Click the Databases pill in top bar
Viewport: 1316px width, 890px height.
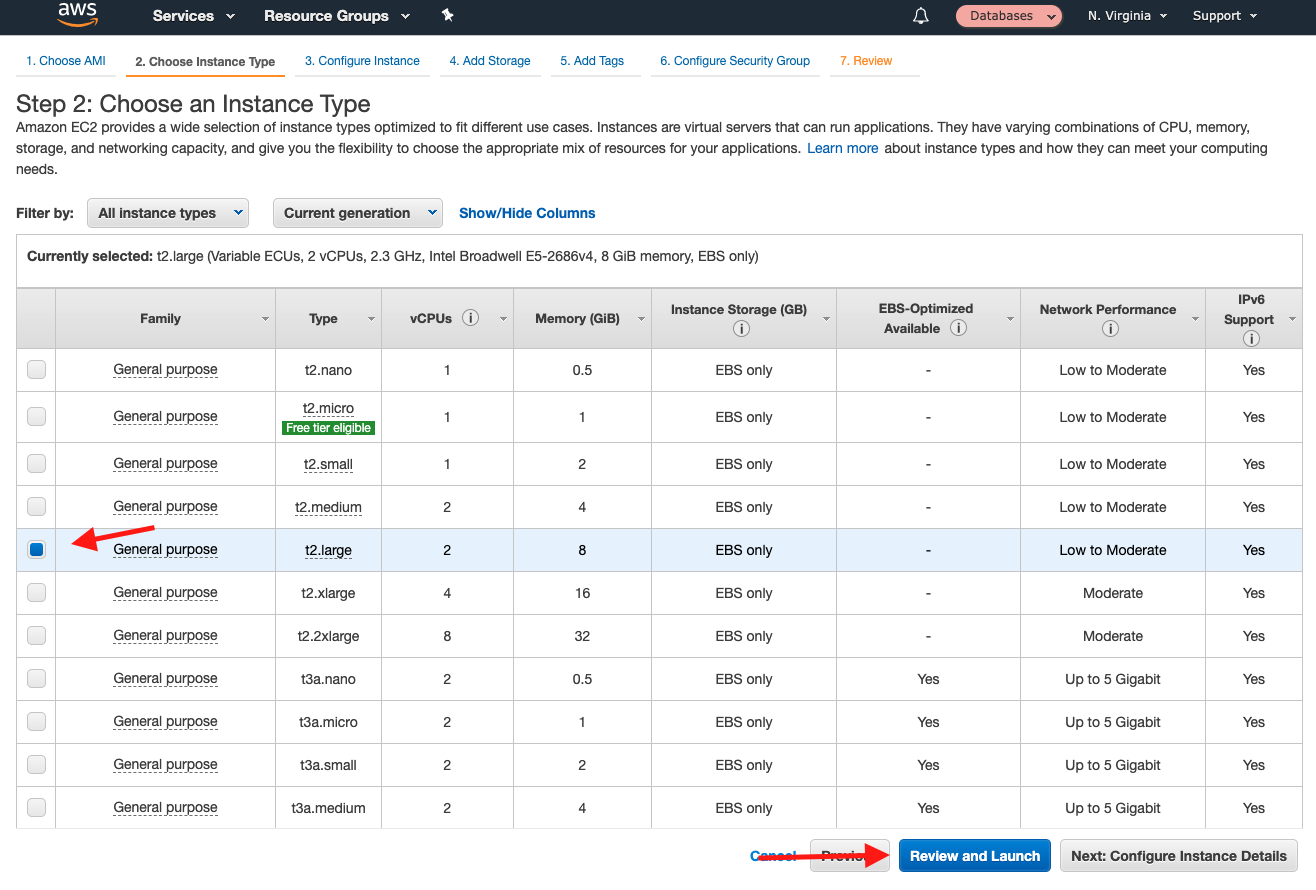1008,15
